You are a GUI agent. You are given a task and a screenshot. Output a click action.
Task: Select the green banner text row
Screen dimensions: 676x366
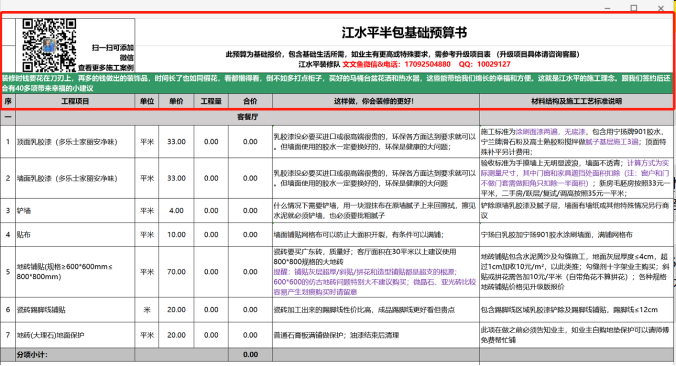click(337, 83)
